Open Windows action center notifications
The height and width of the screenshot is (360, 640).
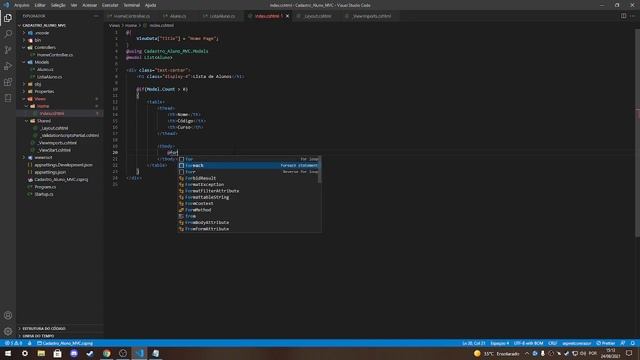click(629, 353)
